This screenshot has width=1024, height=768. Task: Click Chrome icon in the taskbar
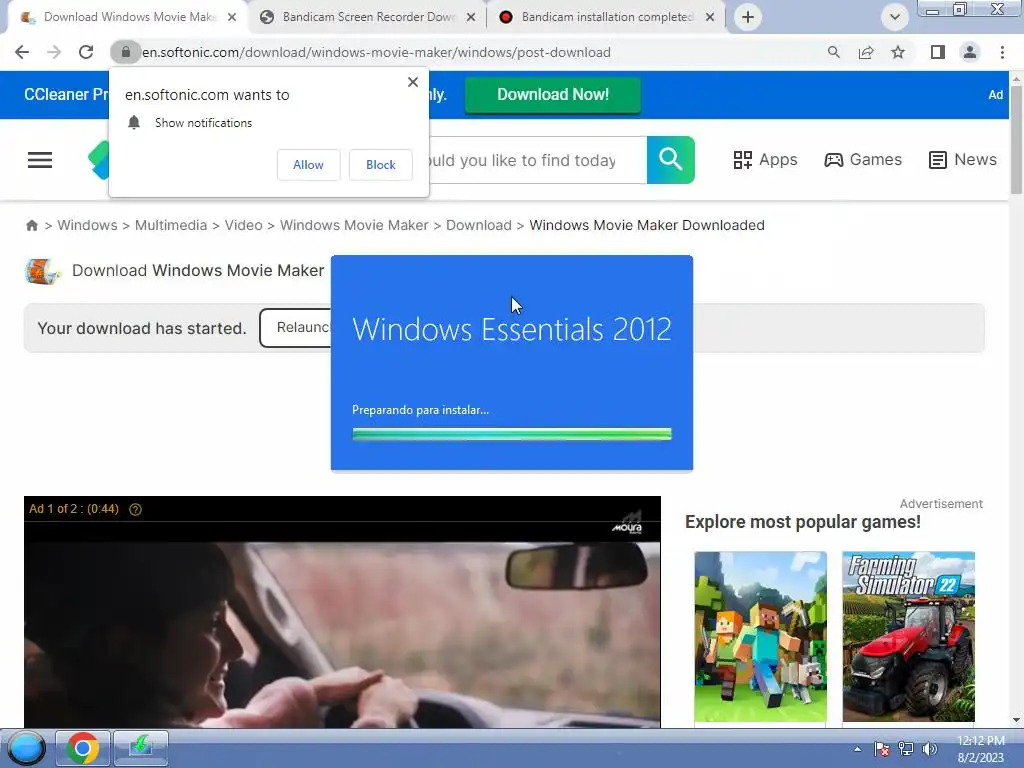coord(82,748)
